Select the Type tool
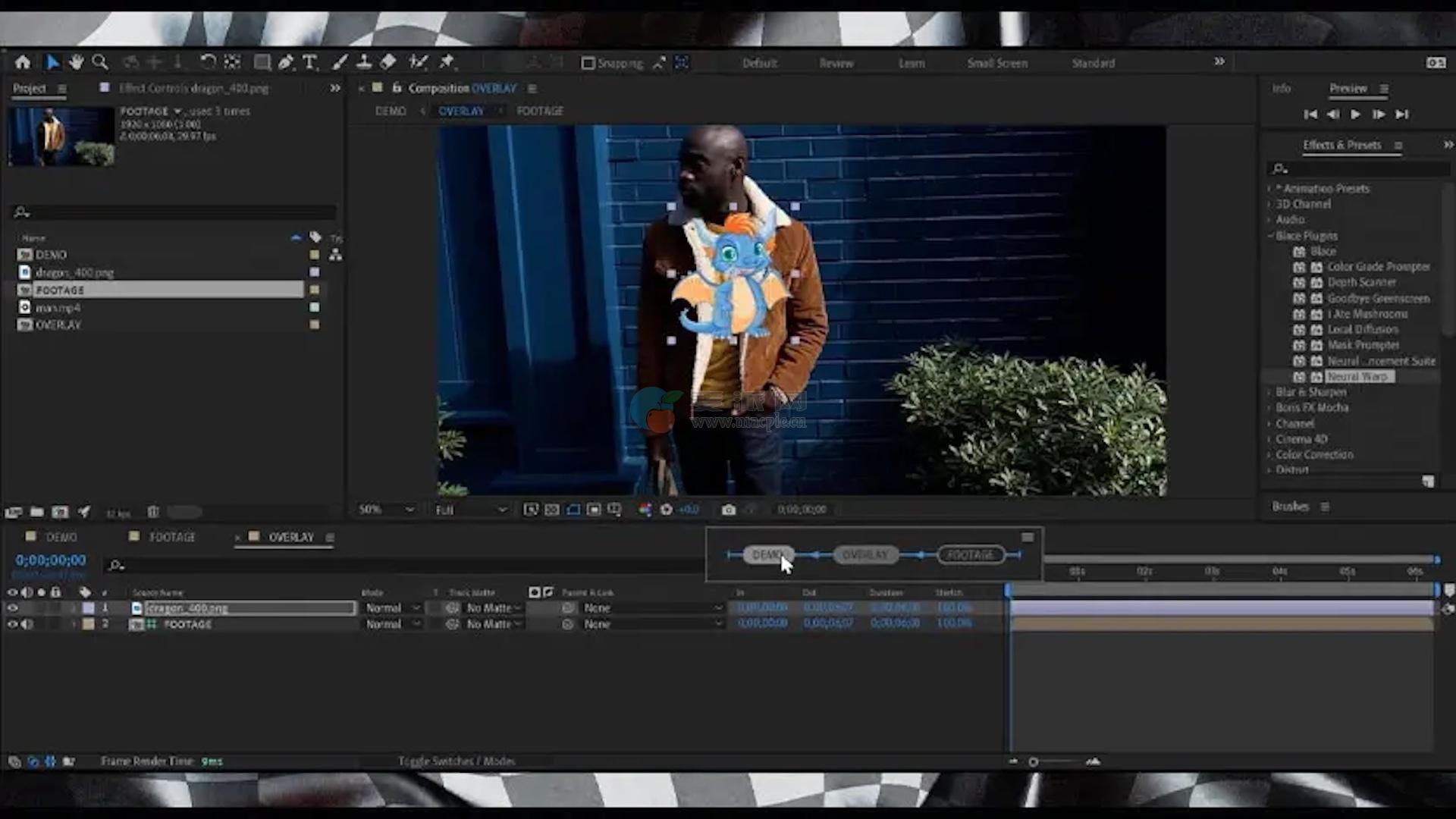This screenshot has height=819, width=1456. [x=309, y=62]
